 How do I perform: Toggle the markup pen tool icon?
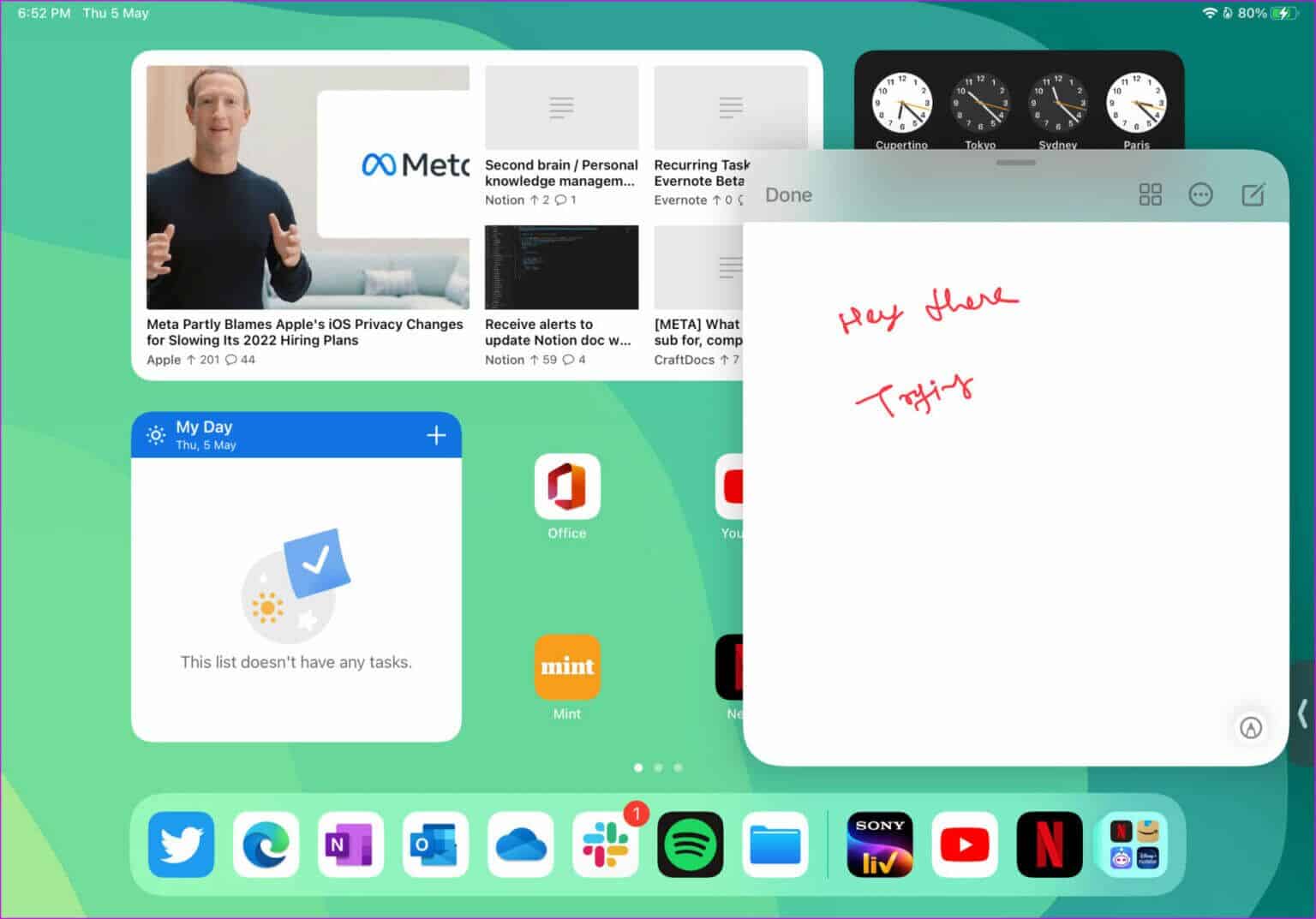(1251, 727)
